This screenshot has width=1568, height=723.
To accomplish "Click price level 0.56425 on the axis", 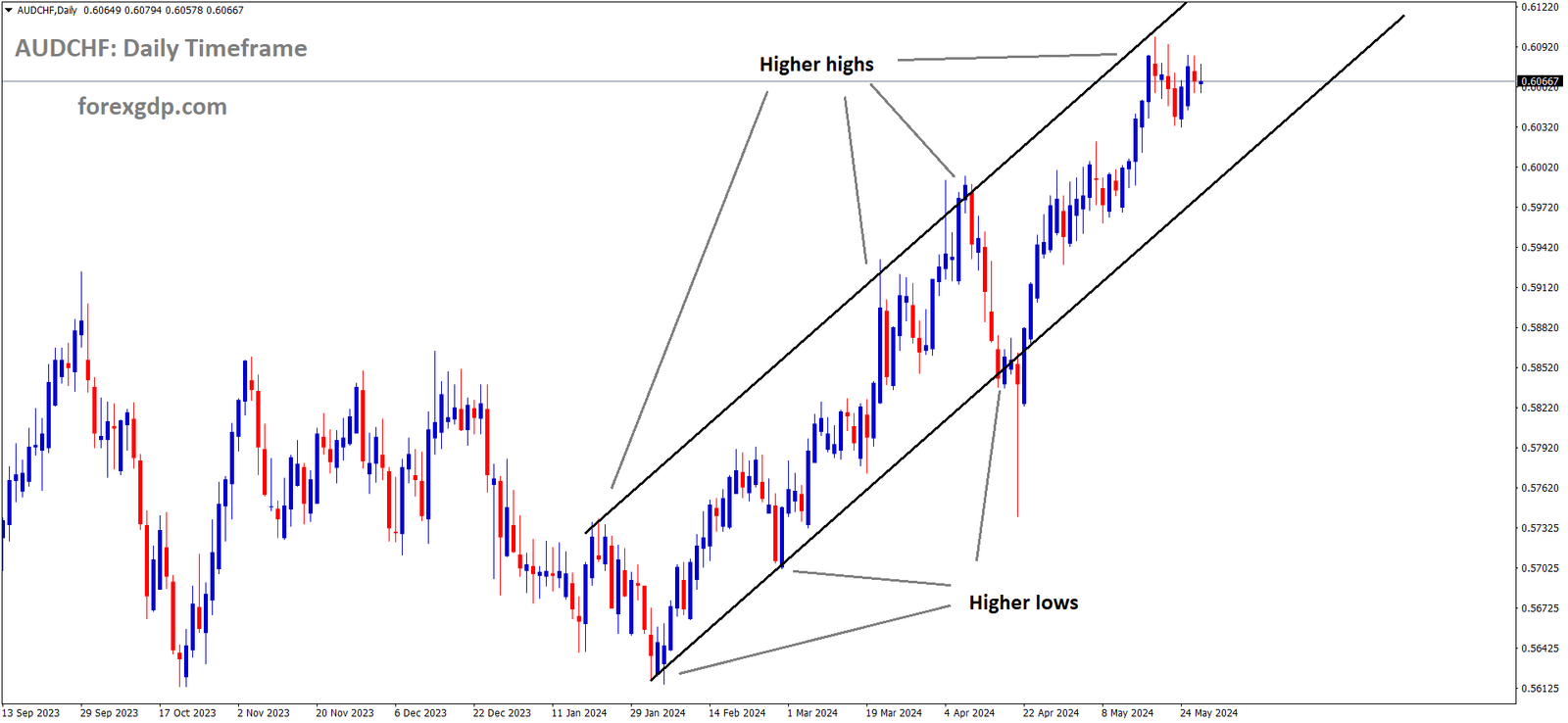I will [1540, 649].
